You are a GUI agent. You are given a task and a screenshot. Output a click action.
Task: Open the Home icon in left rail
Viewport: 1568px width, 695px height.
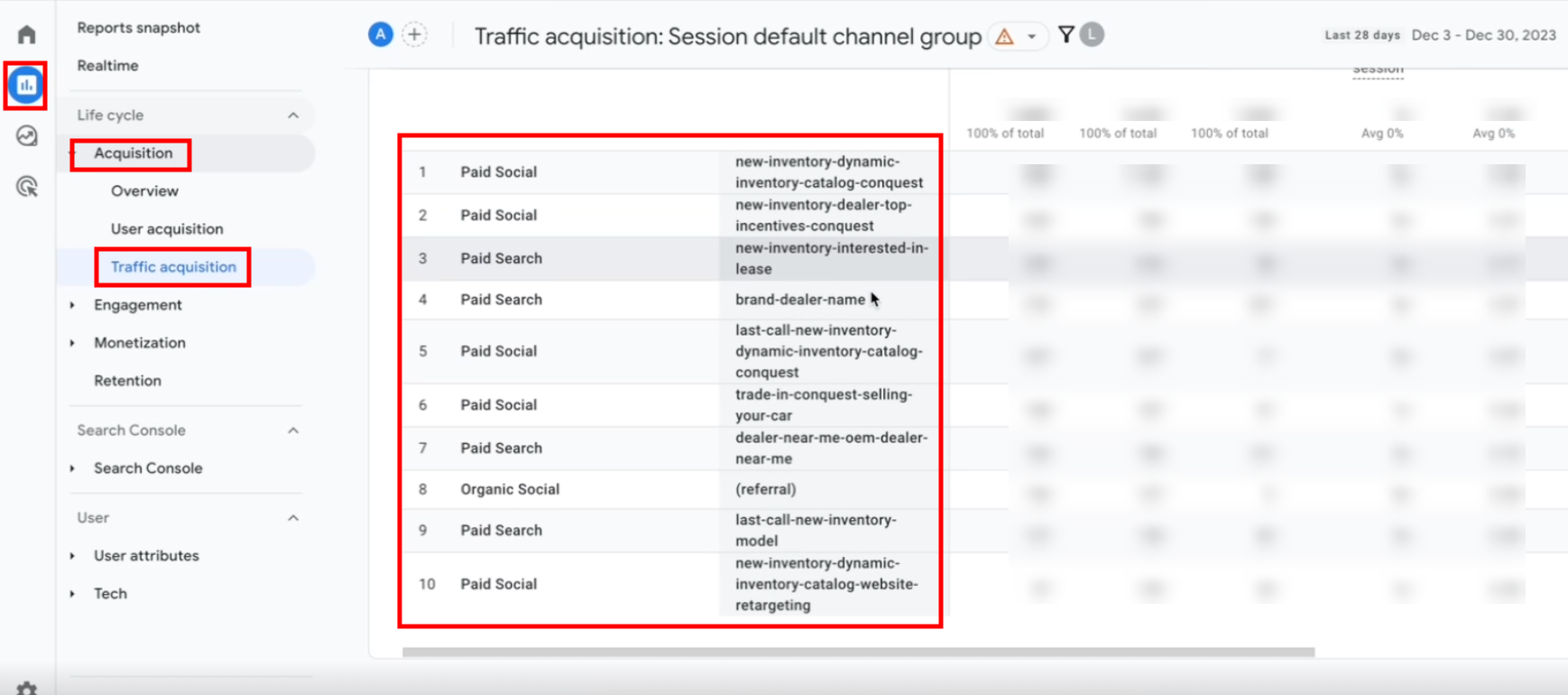[27, 35]
